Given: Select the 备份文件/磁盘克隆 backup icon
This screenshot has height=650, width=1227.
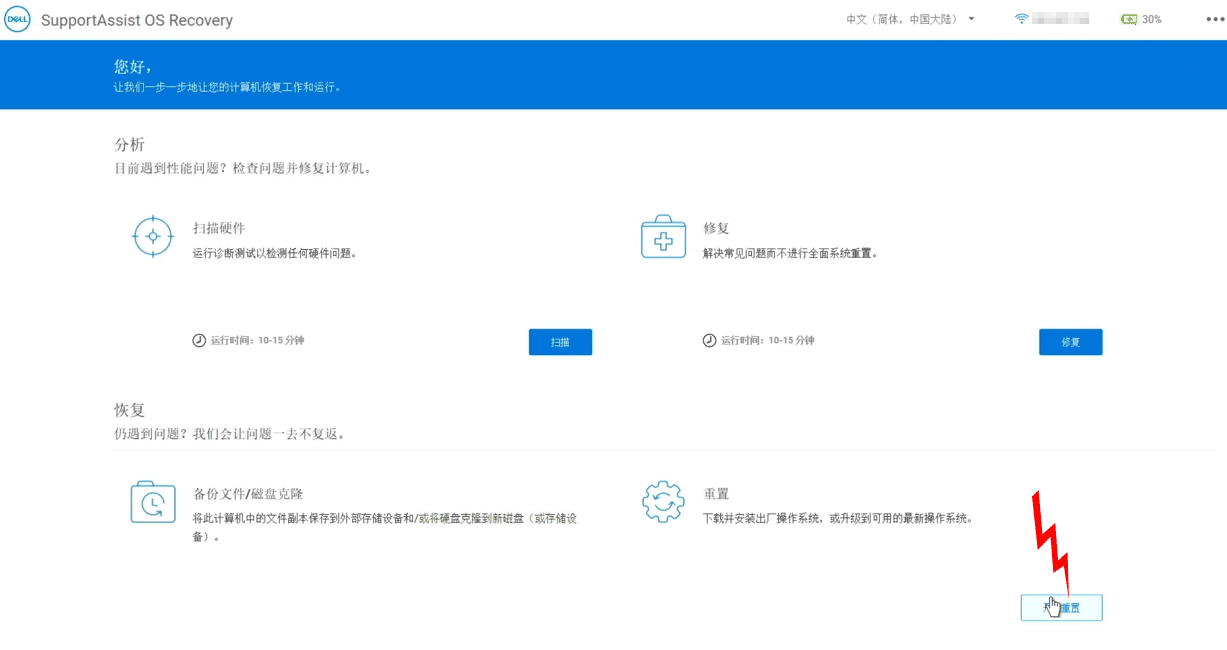Looking at the screenshot, I should click(153, 501).
